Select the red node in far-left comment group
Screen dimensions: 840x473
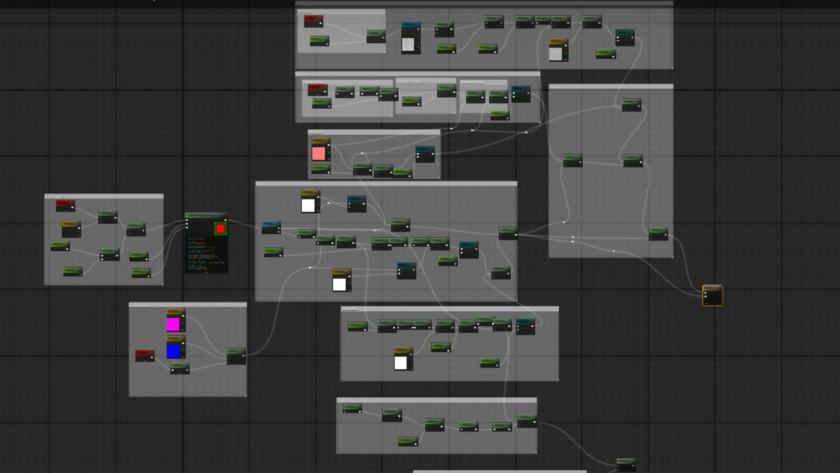point(65,206)
